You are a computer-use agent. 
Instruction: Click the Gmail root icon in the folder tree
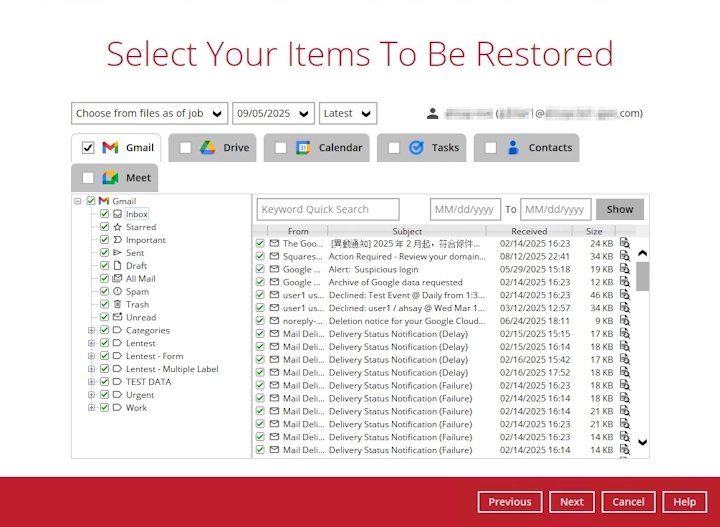[x=104, y=201]
